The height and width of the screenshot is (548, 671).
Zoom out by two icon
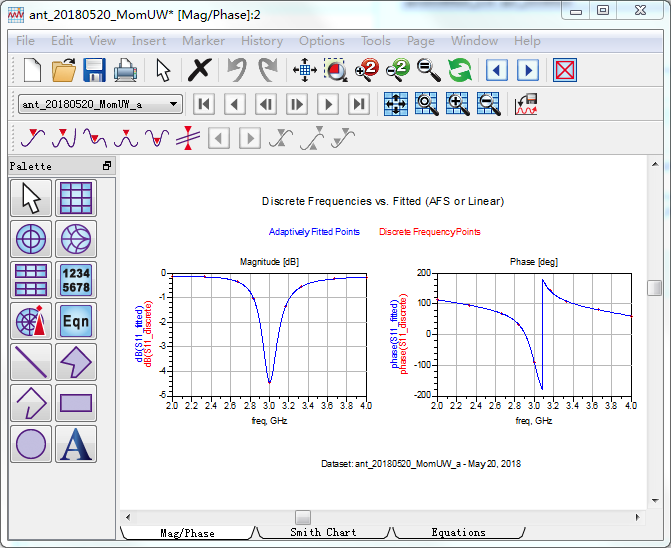398,70
